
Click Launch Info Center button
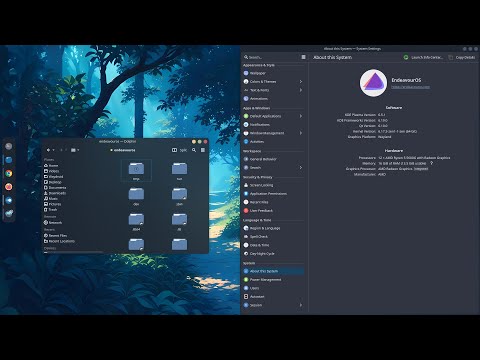pos(423,57)
